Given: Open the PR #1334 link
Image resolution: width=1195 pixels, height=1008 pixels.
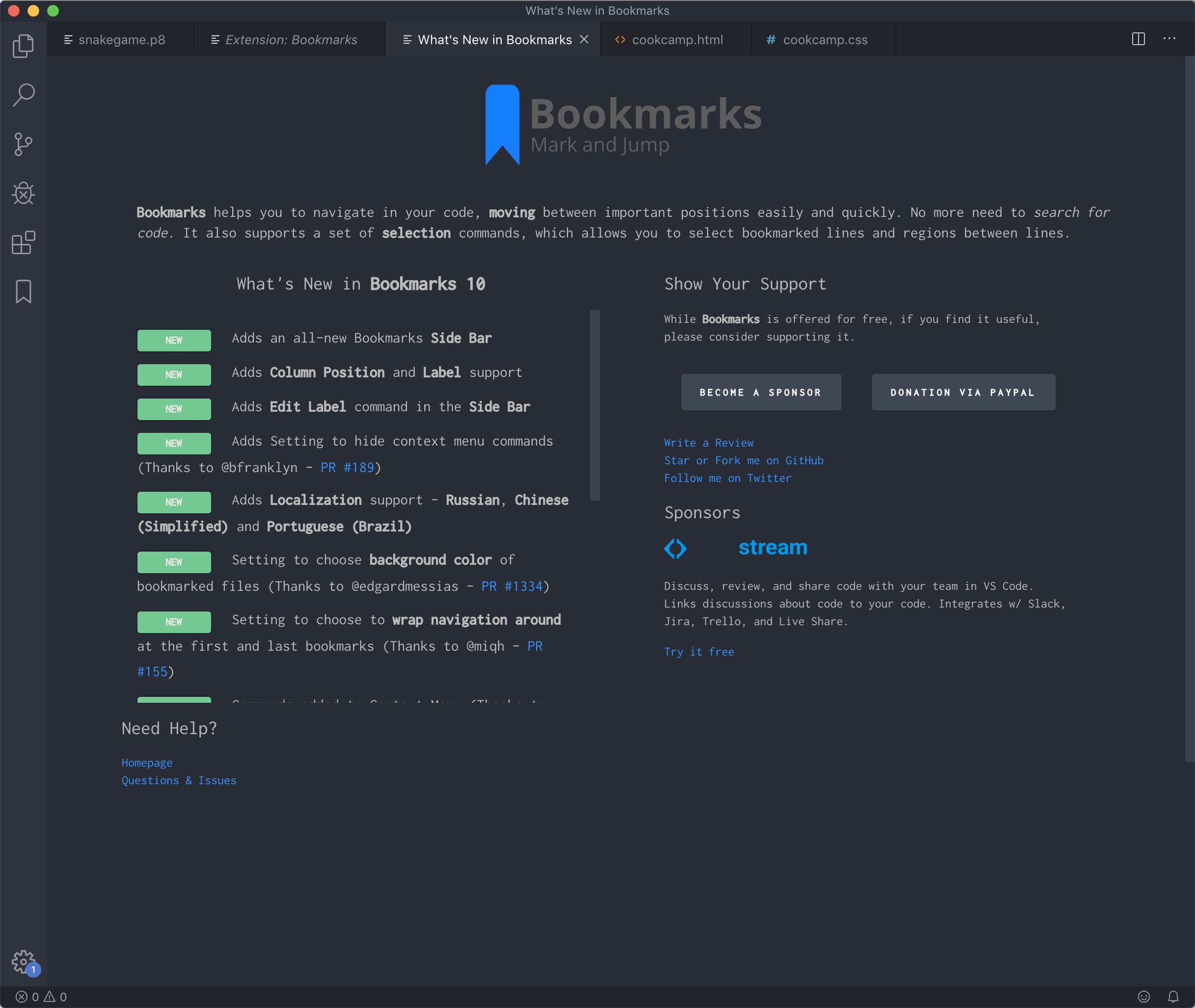Looking at the screenshot, I should click(x=511, y=586).
